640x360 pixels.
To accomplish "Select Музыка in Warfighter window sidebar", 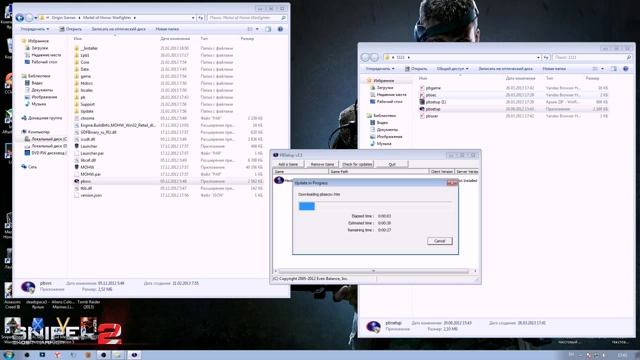I will tap(36, 104).
